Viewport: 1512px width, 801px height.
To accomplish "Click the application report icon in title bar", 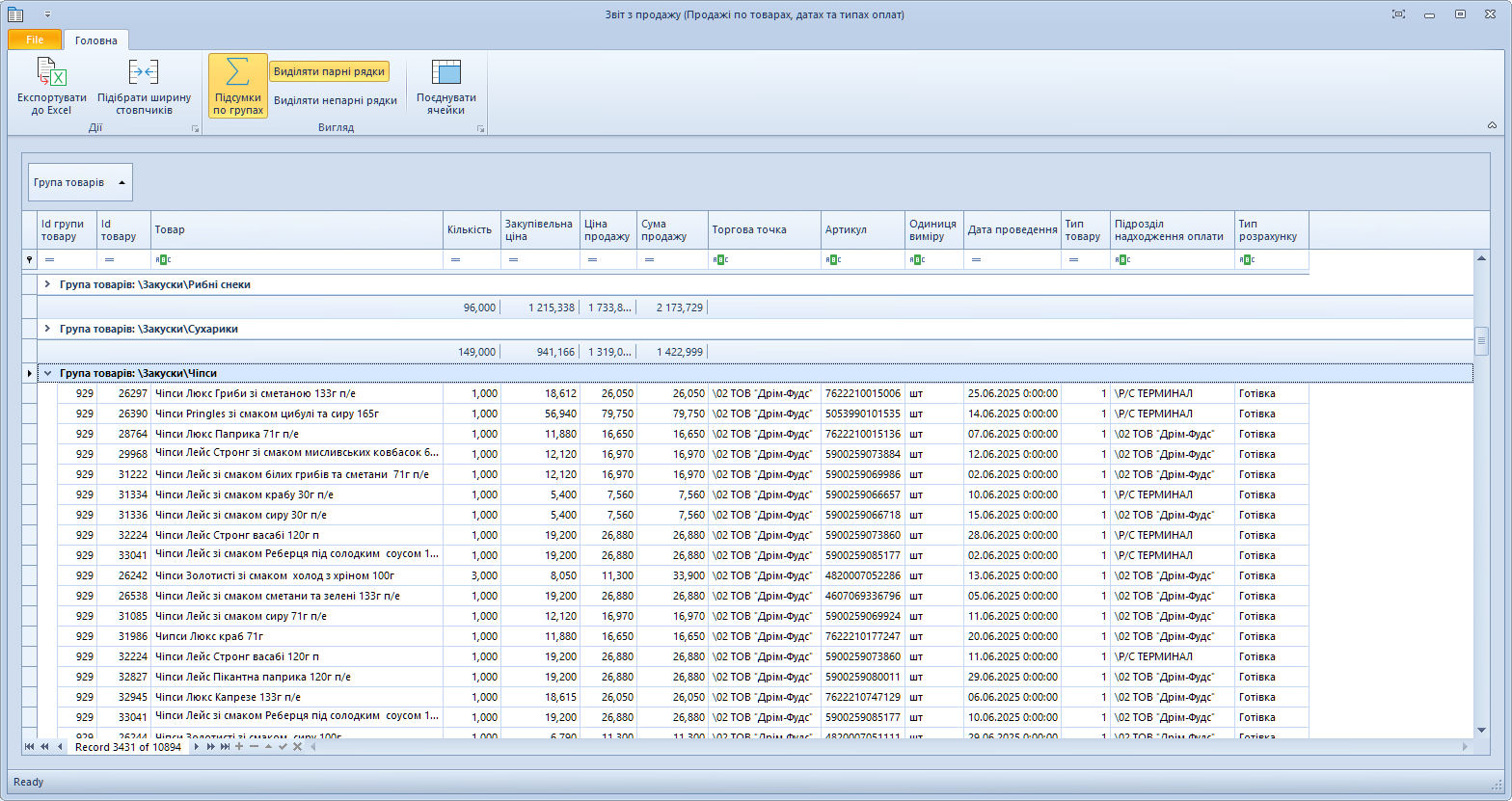I will [x=15, y=14].
